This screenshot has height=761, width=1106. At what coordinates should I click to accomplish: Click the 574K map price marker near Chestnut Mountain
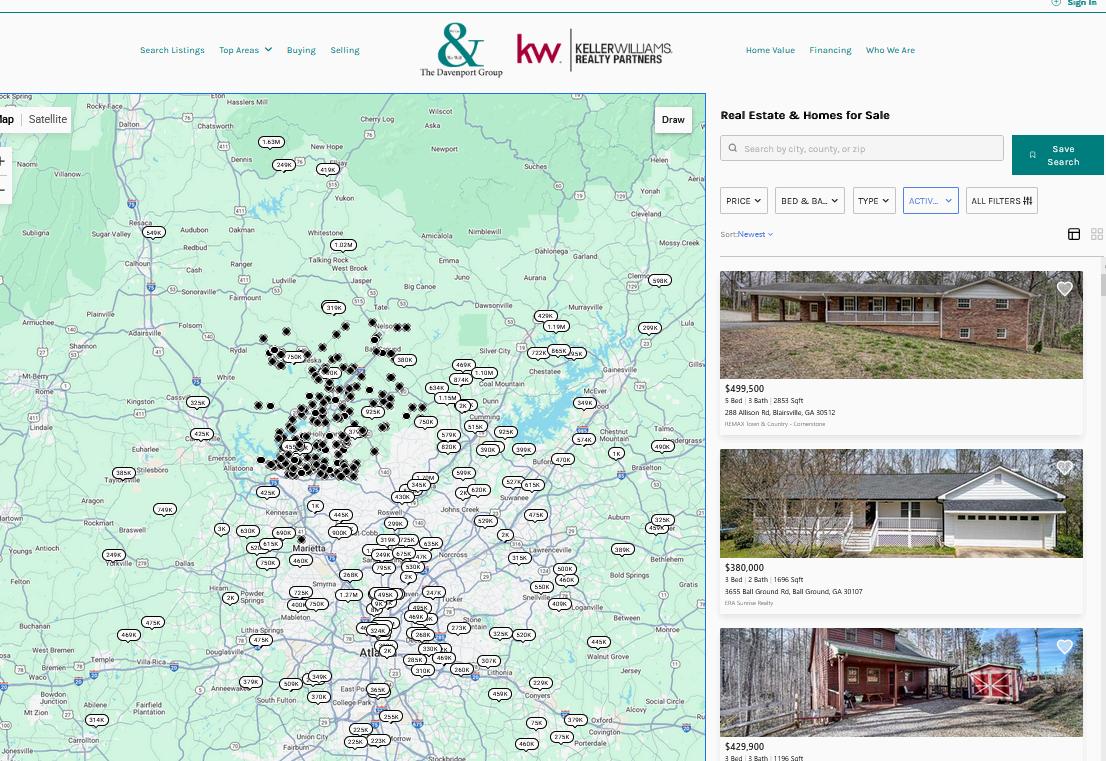click(584, 439)
